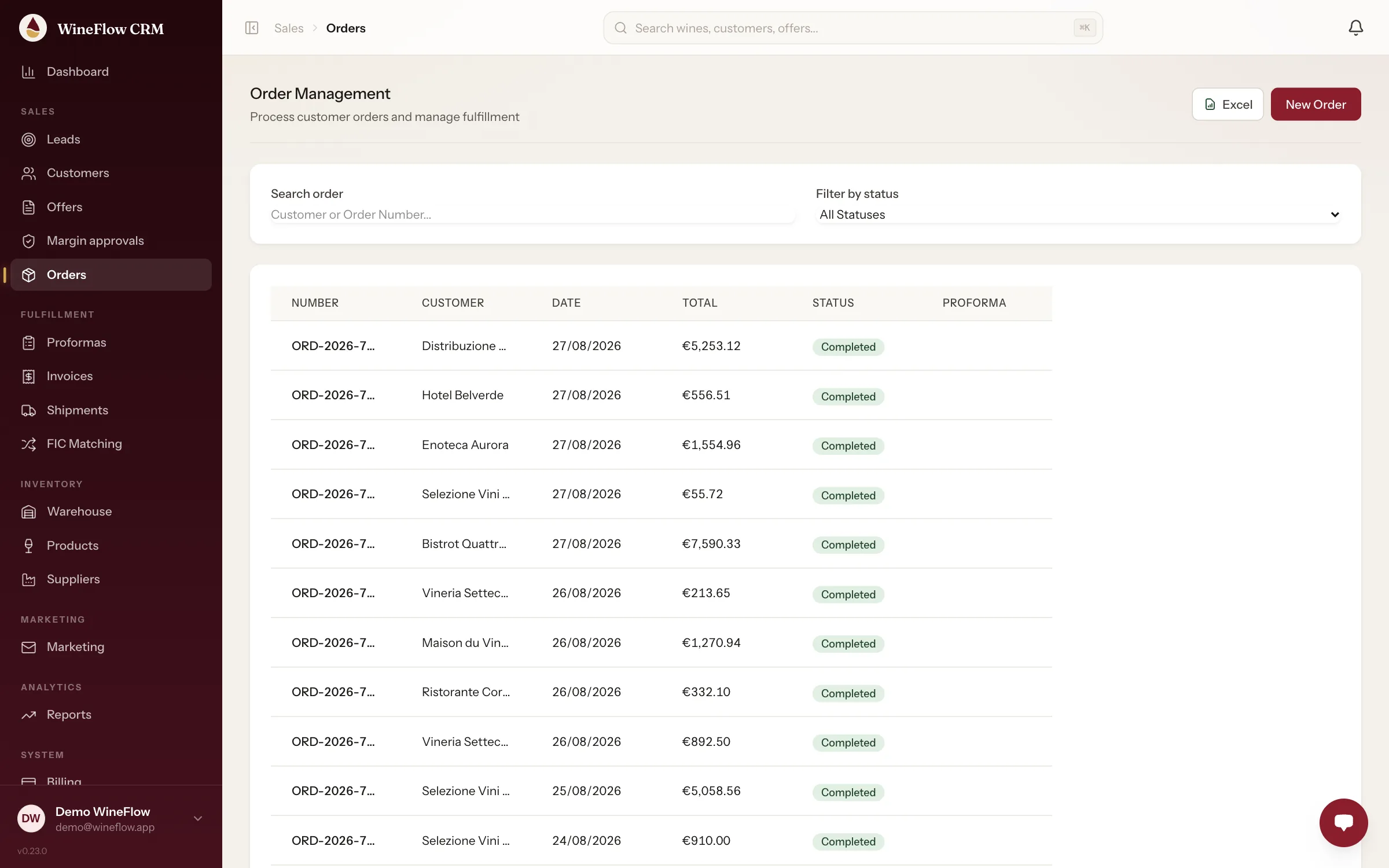Click the Suppliers factory icon
Viewport: 1389px width, 868px height.
pos(28,579)
